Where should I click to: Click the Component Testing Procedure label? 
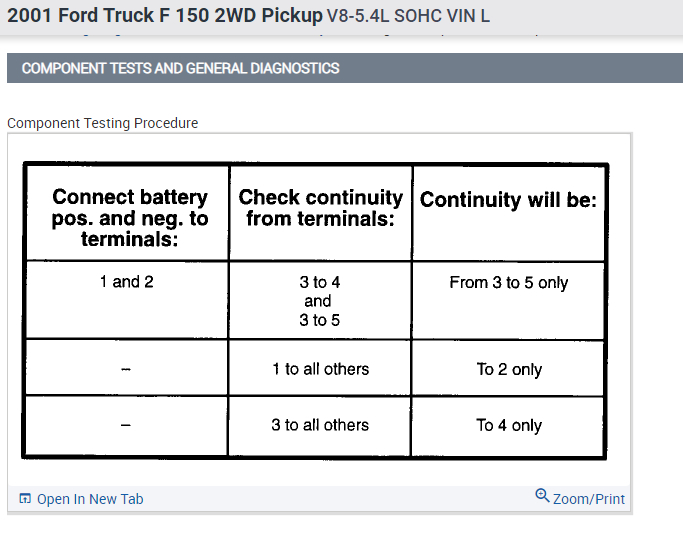coord(103,123)
